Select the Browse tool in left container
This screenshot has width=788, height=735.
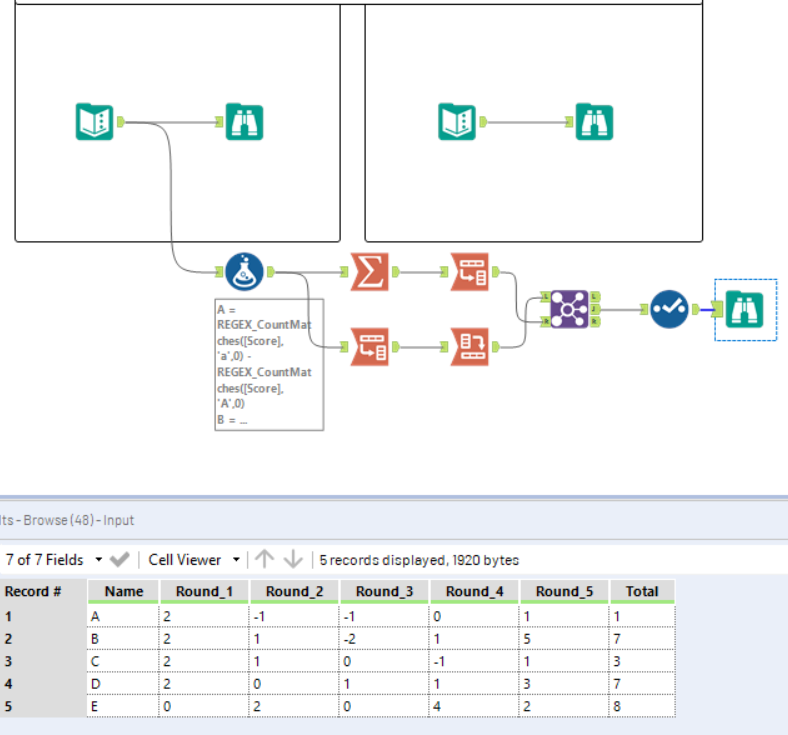[244, 122]
